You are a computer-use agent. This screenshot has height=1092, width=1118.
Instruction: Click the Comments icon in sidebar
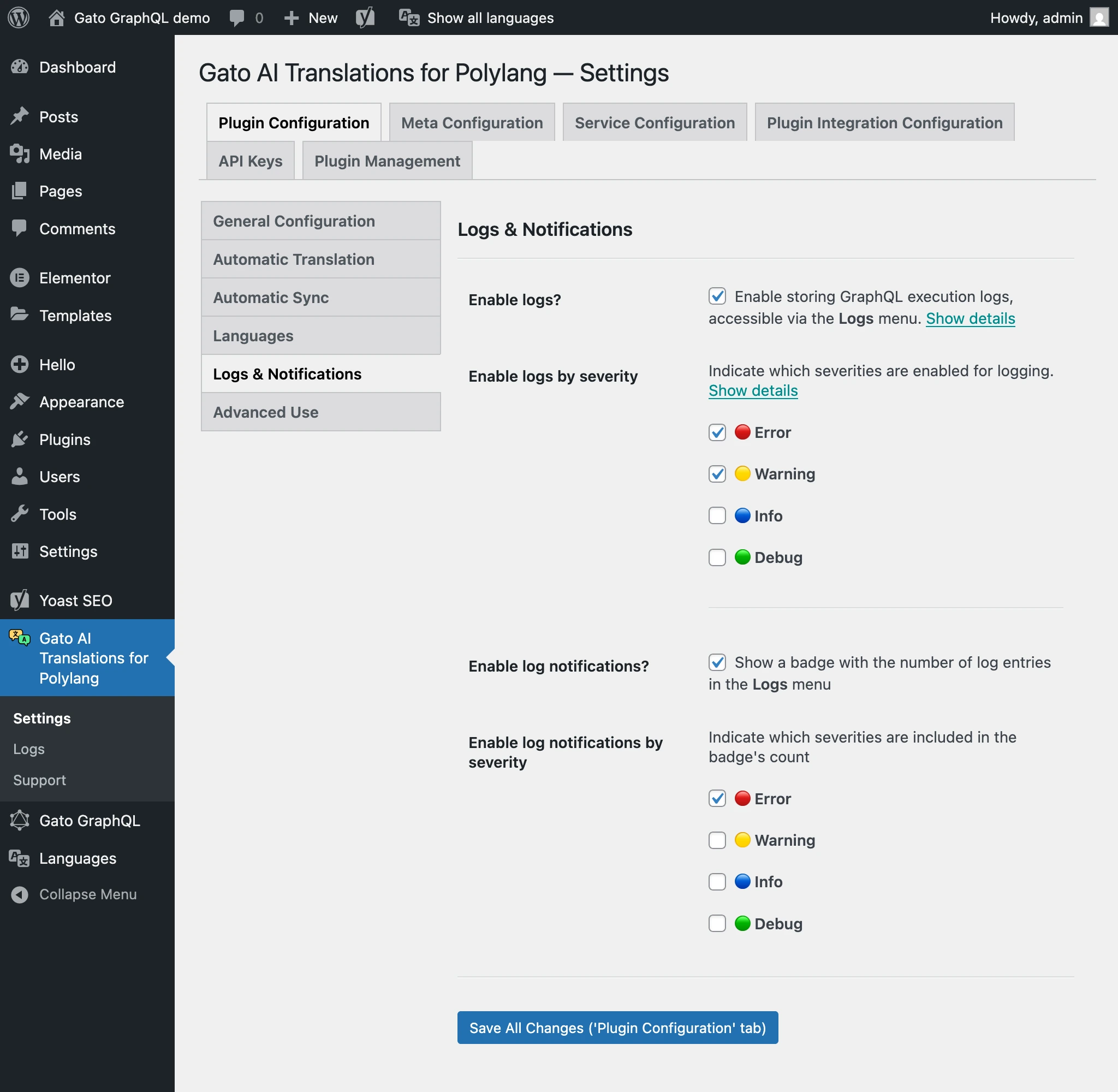20,228
